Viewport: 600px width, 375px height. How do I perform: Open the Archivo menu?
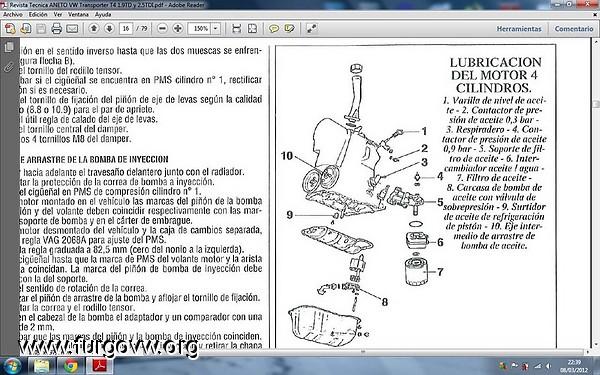click(x=13, y=15)
